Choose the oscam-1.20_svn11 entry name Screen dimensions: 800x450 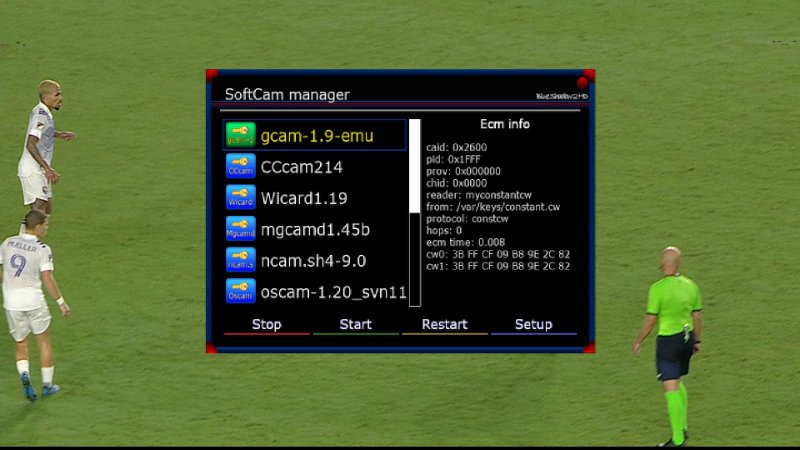[333, 292]
